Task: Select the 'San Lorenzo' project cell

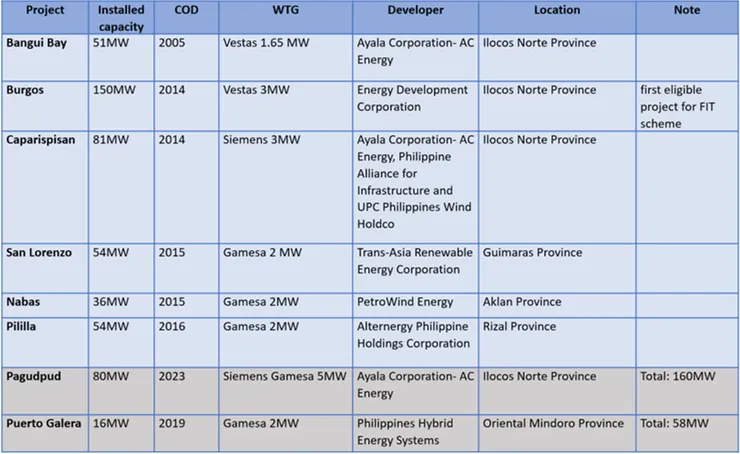Action: coord(45,268)
